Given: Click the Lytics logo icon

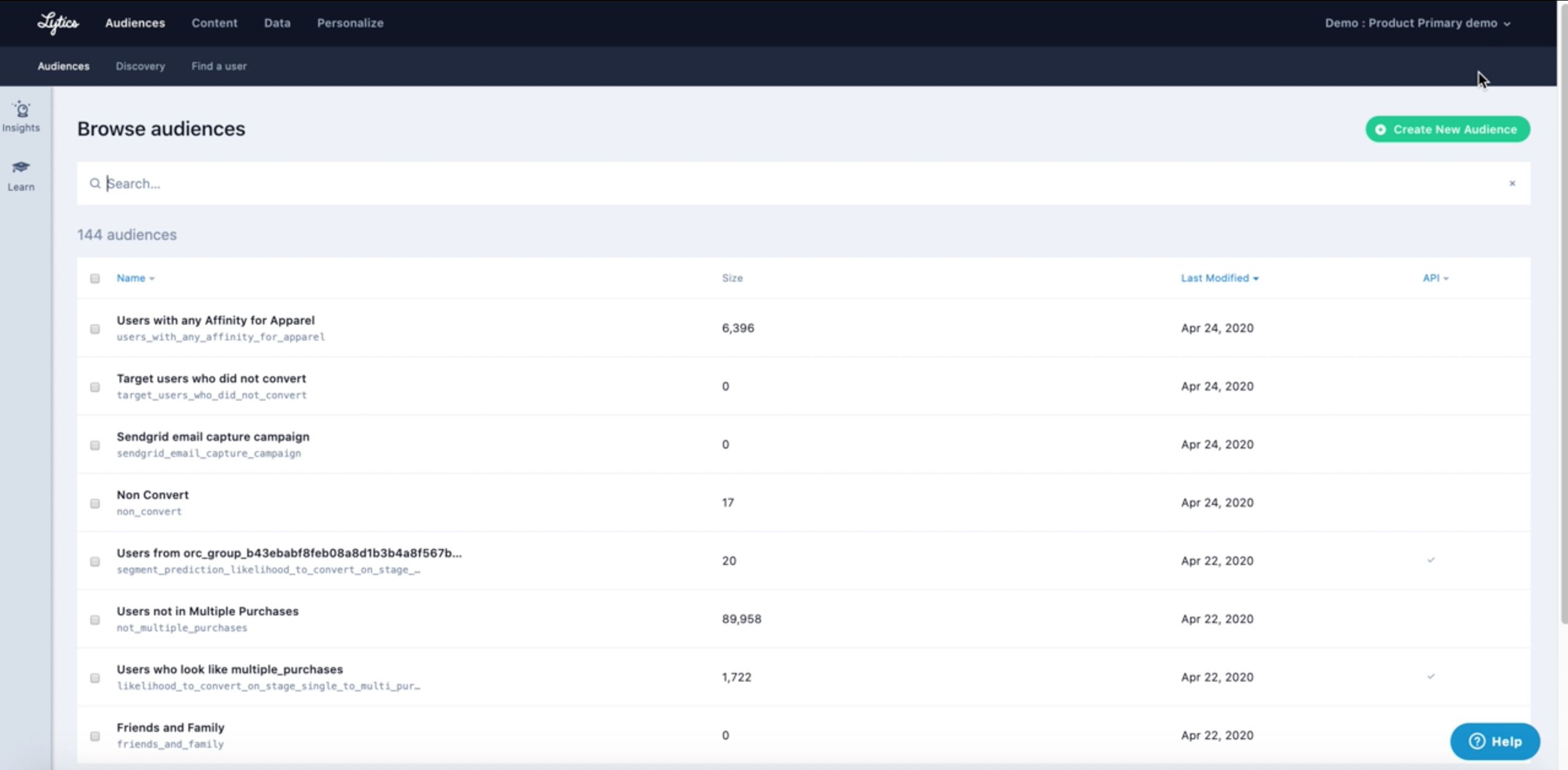Looking at the screenshot, I should [58, 23].
